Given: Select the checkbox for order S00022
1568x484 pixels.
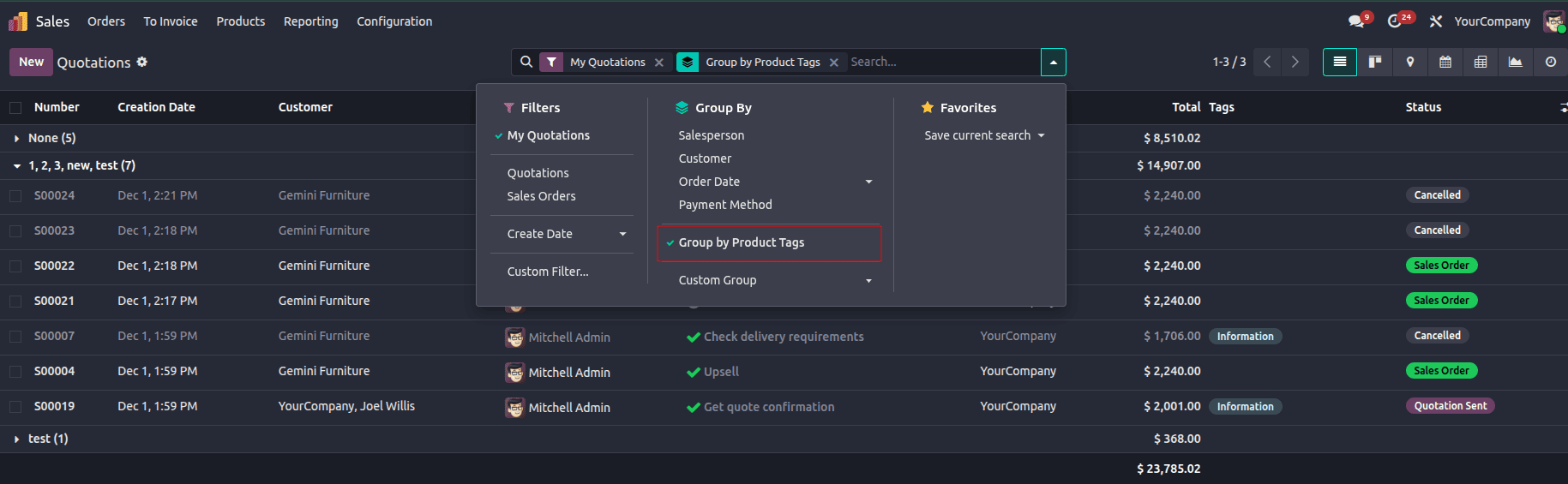Looking at the screenshot, I should click(x=15, y=266).
